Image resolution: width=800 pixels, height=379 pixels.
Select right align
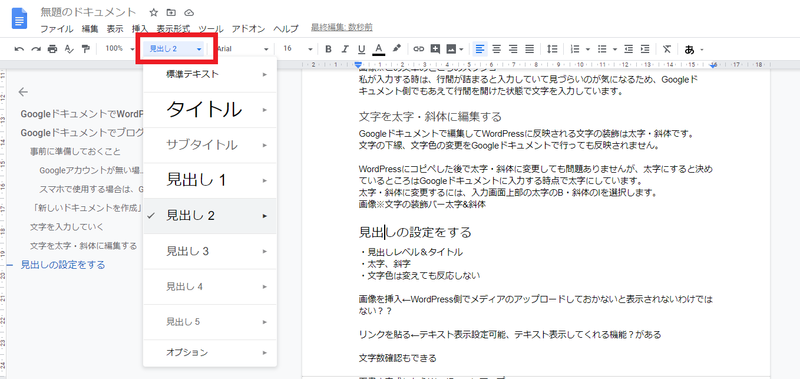[513, 49]
